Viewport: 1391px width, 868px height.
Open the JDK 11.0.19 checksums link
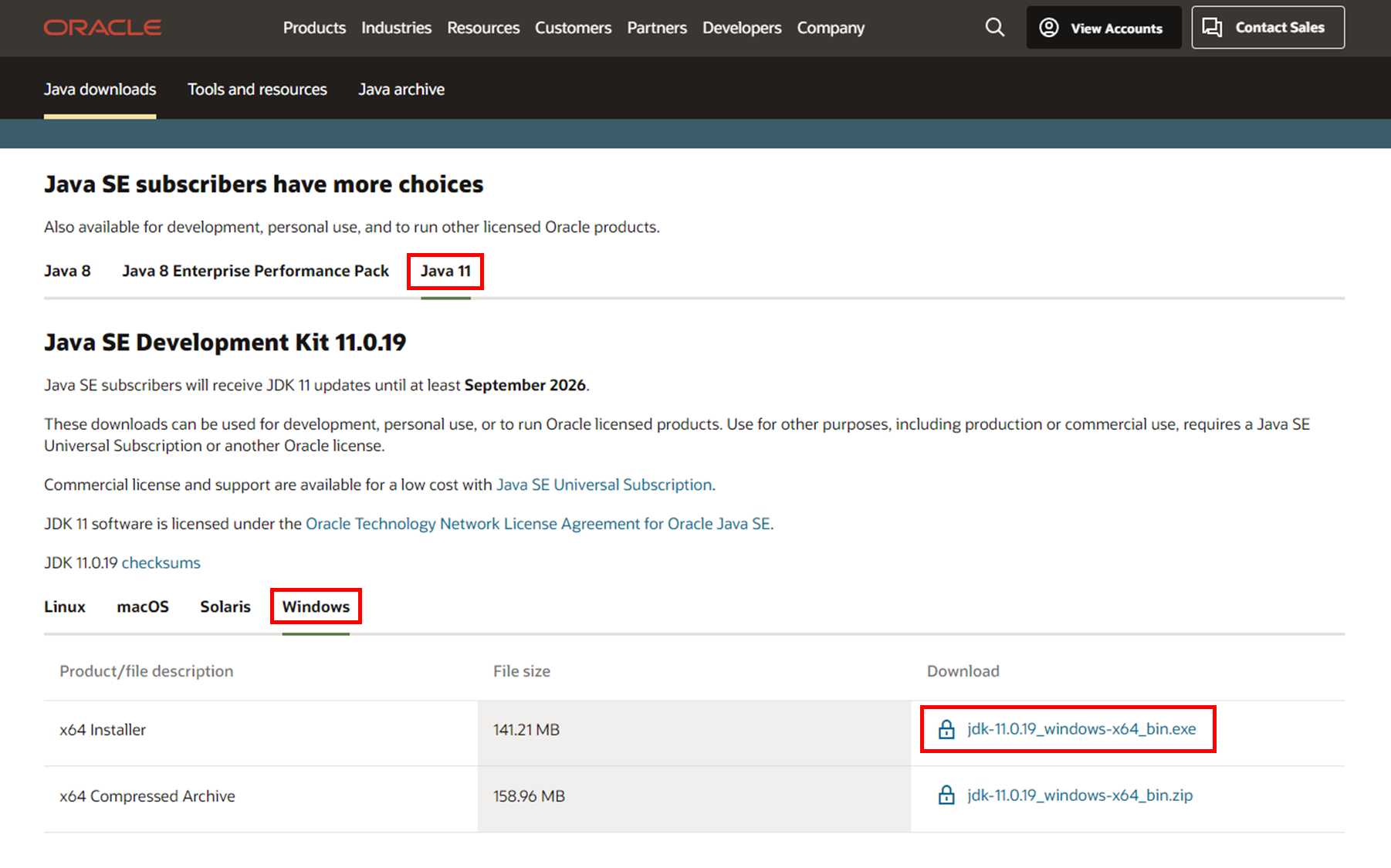pos(161,562)
